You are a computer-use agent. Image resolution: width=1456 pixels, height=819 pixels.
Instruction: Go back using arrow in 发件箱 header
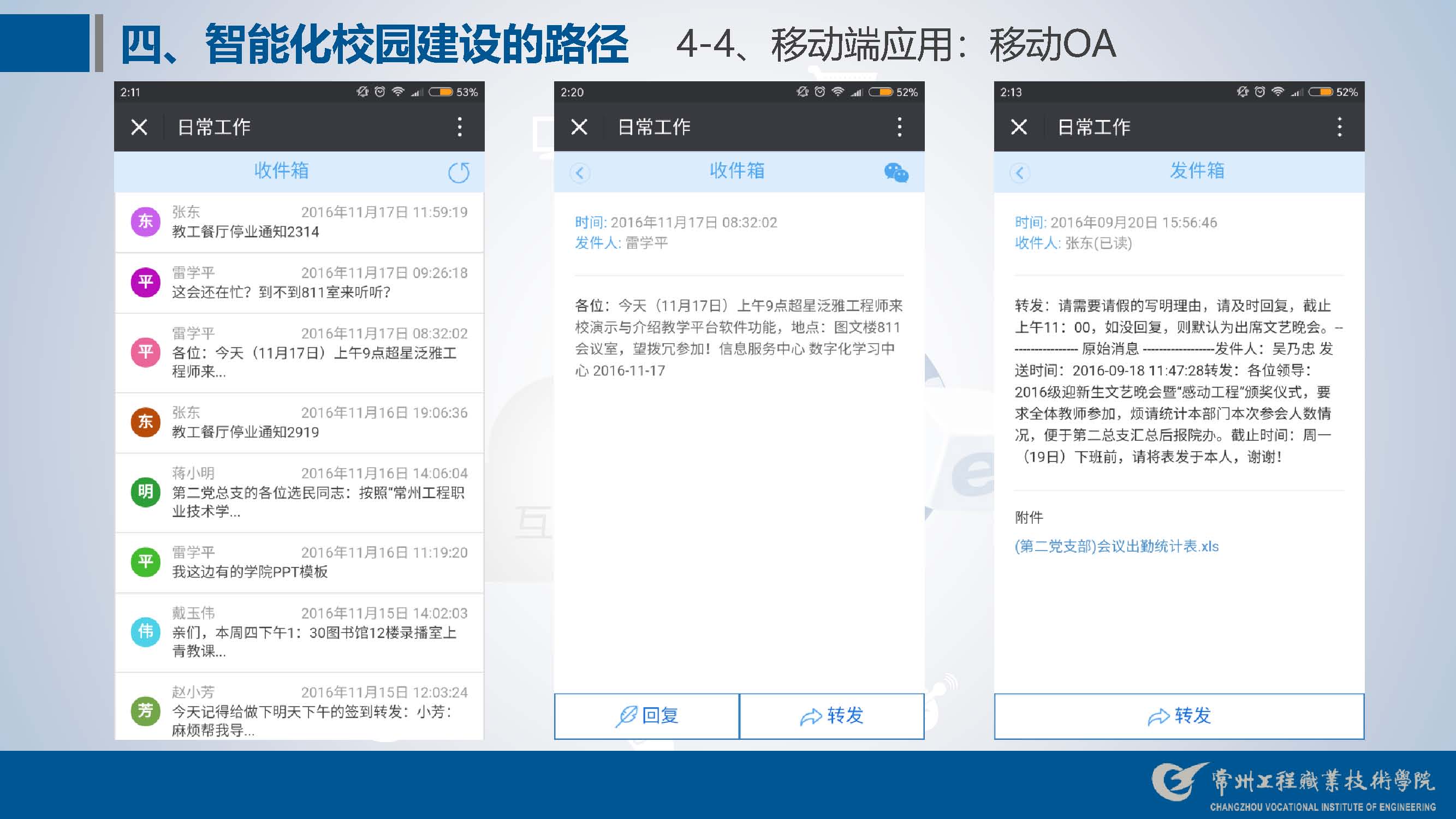pos(1019,173)
